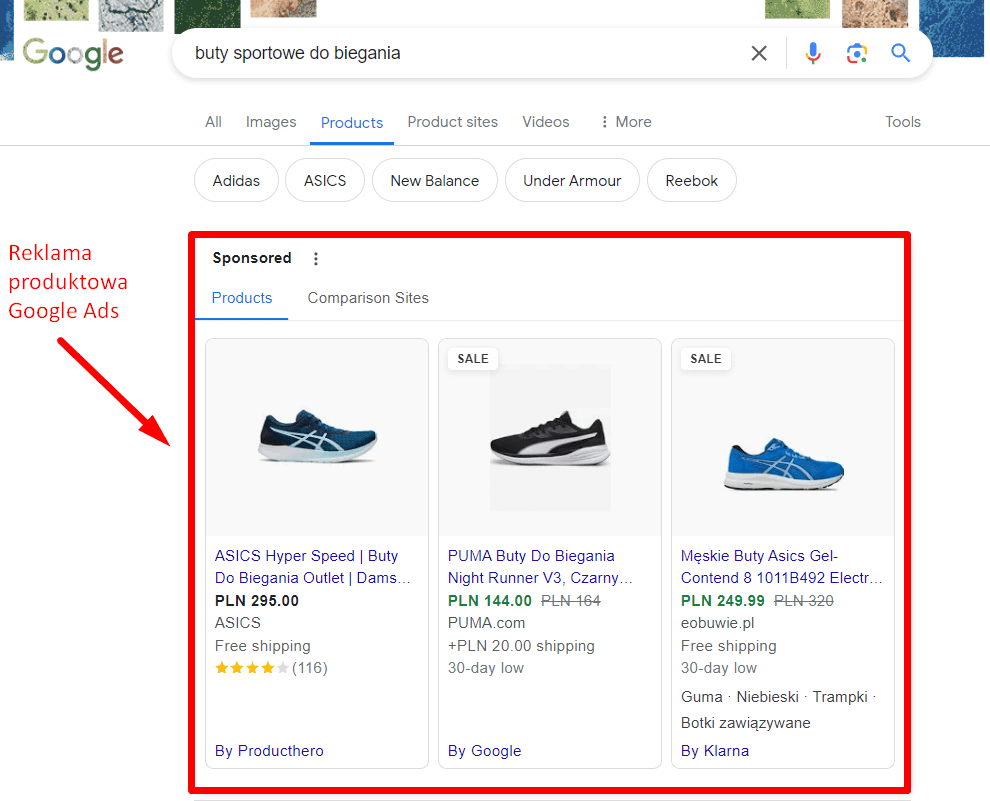The width and height of the screenshot is (990, 801).
Task: Click the blue search magnifier icon
Action: tap(899, 53)
